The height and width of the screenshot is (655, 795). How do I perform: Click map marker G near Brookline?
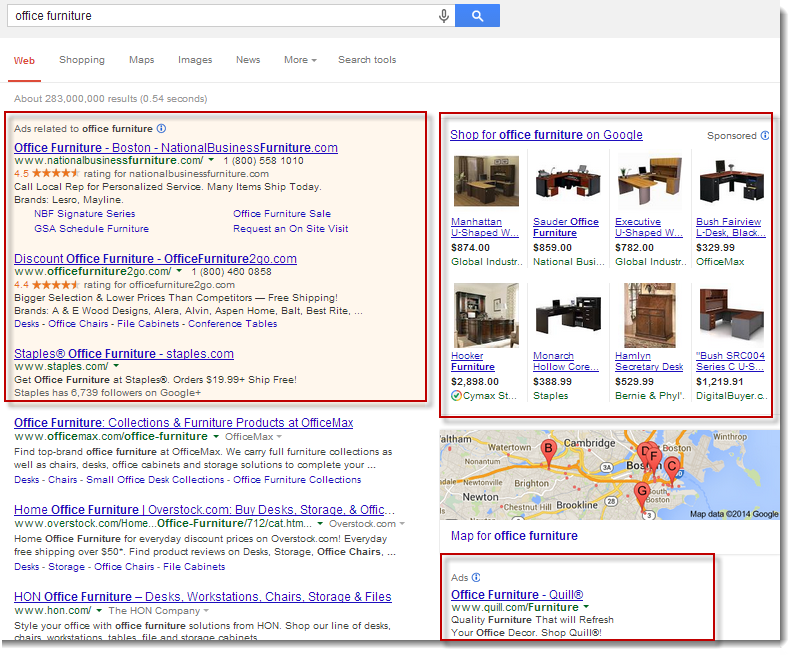point(642,496)
